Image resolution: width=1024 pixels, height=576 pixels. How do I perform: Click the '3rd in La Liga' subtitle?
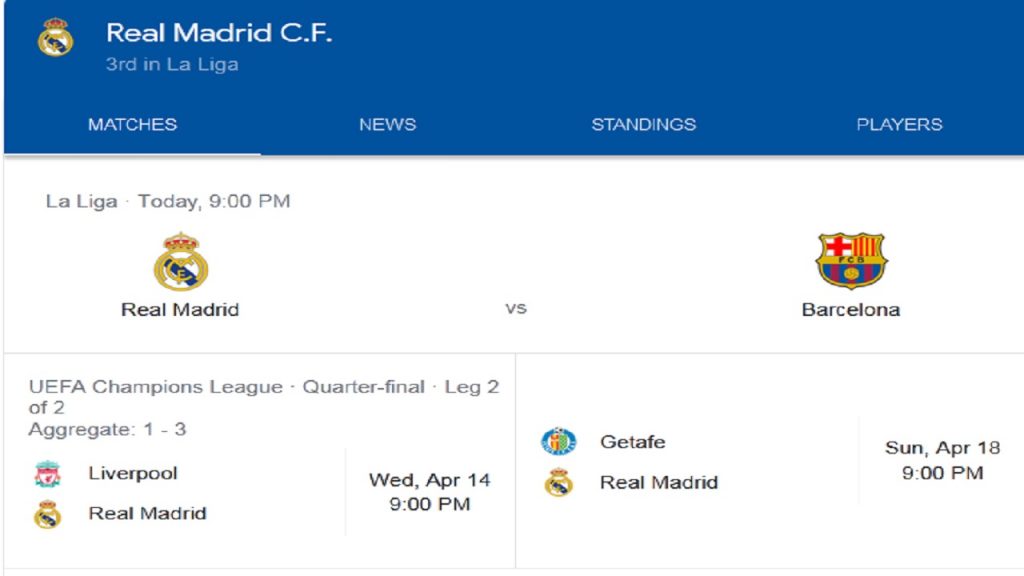(x=172, y=65)
